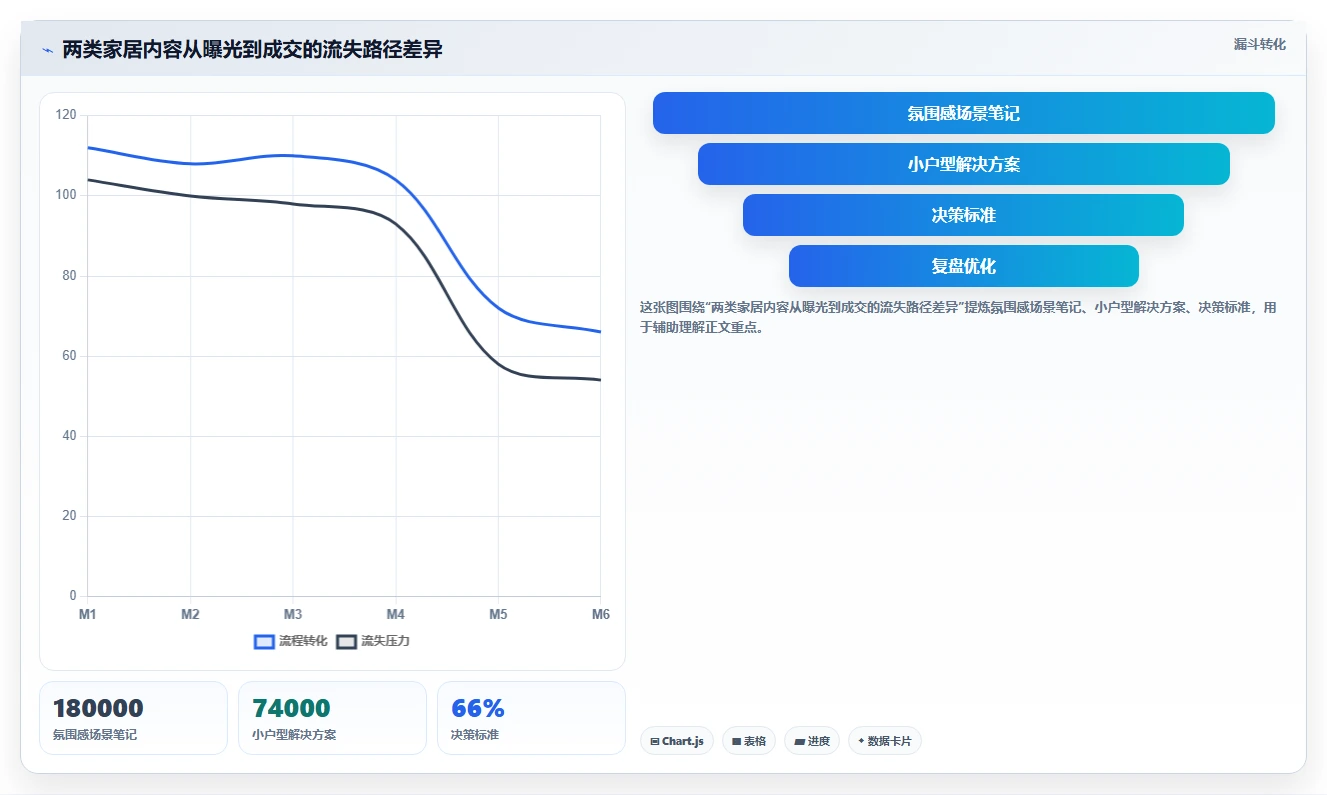
Task: Open the 180000 氛围感场景笔记 data card
Action: pos(133,718)
